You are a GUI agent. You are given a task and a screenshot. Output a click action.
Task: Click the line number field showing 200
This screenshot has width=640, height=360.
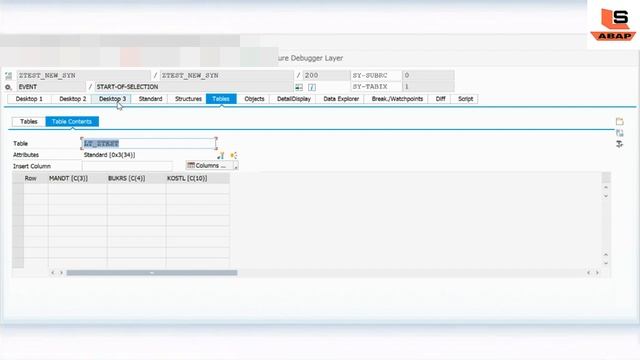(326, 76)
